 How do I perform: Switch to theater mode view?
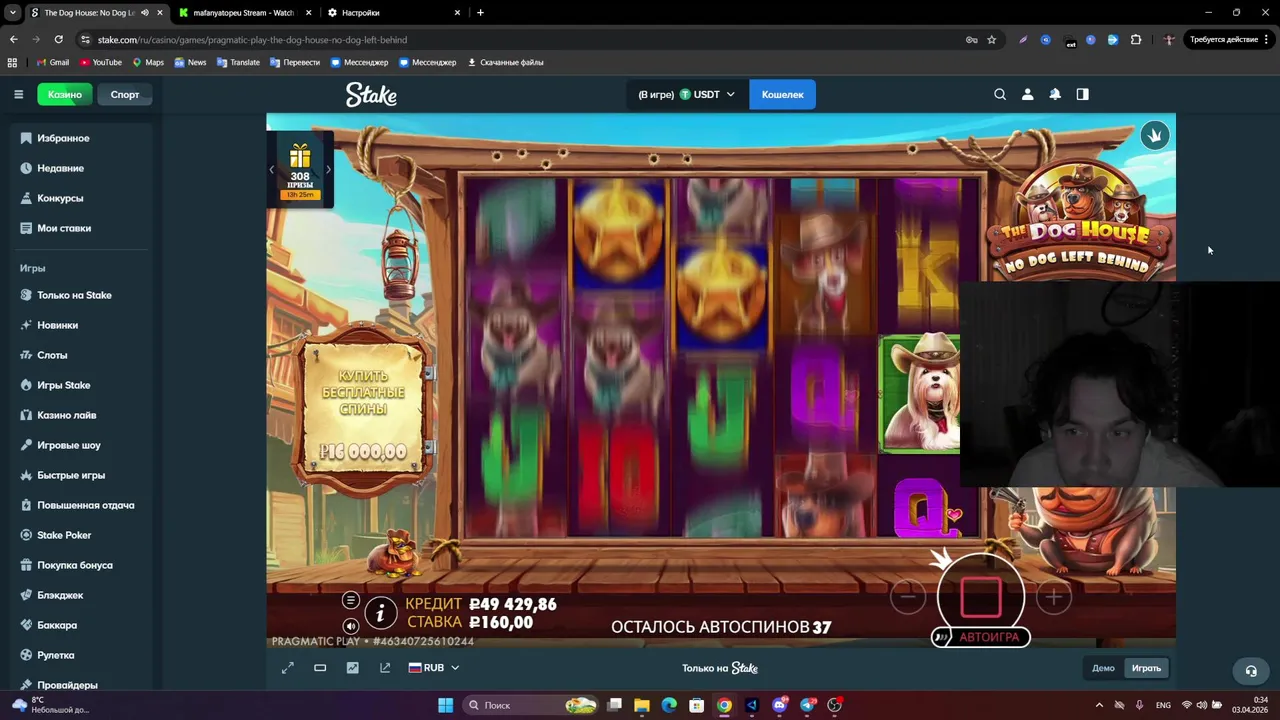[x=320, y=668]
